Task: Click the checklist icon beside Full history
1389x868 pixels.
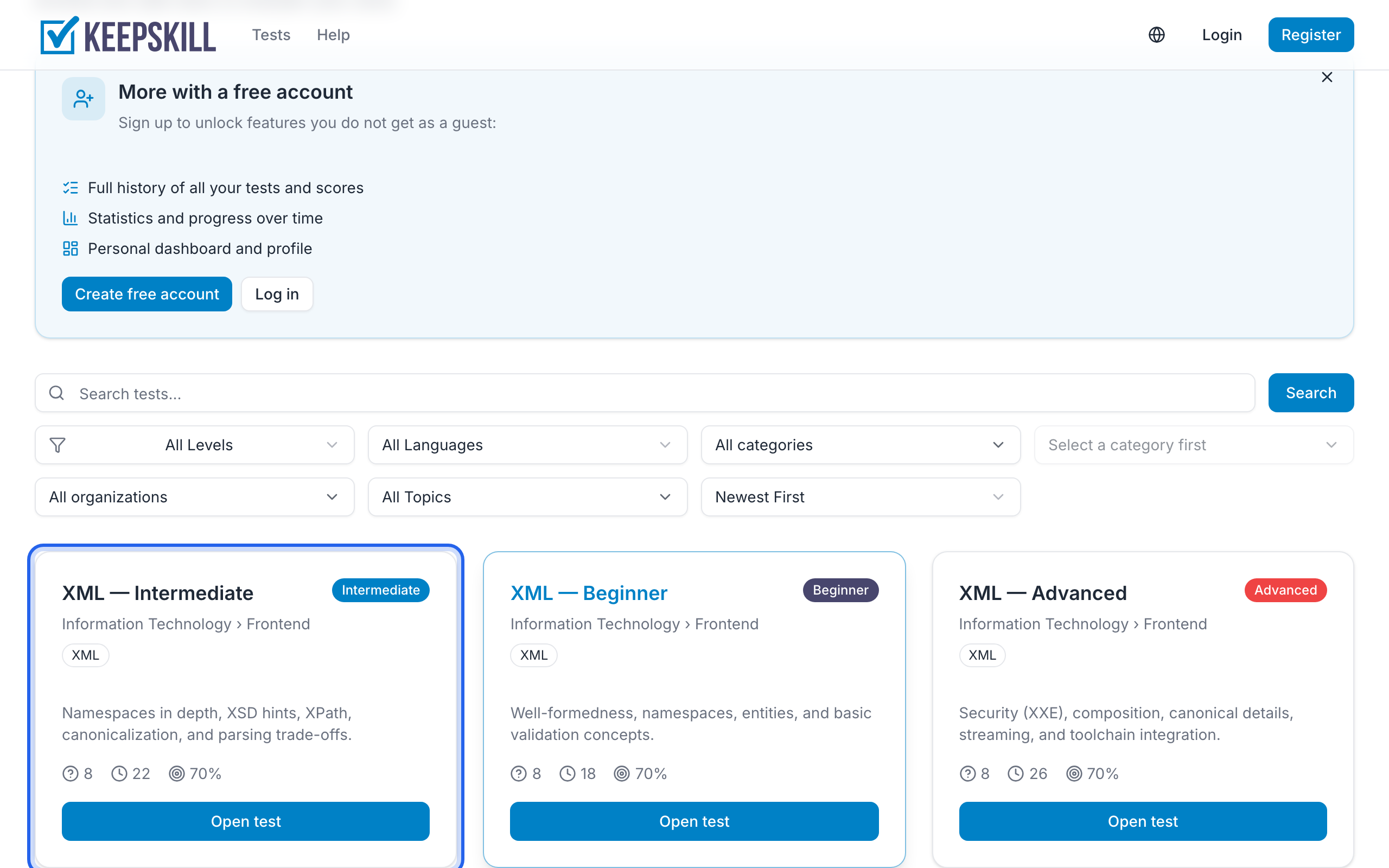Action: point(70,188)
